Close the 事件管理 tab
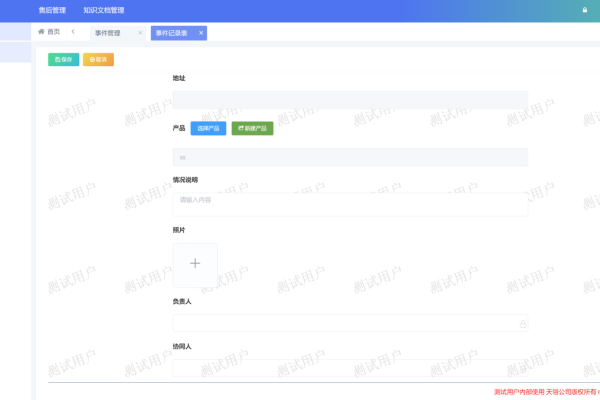 point(140,33)
